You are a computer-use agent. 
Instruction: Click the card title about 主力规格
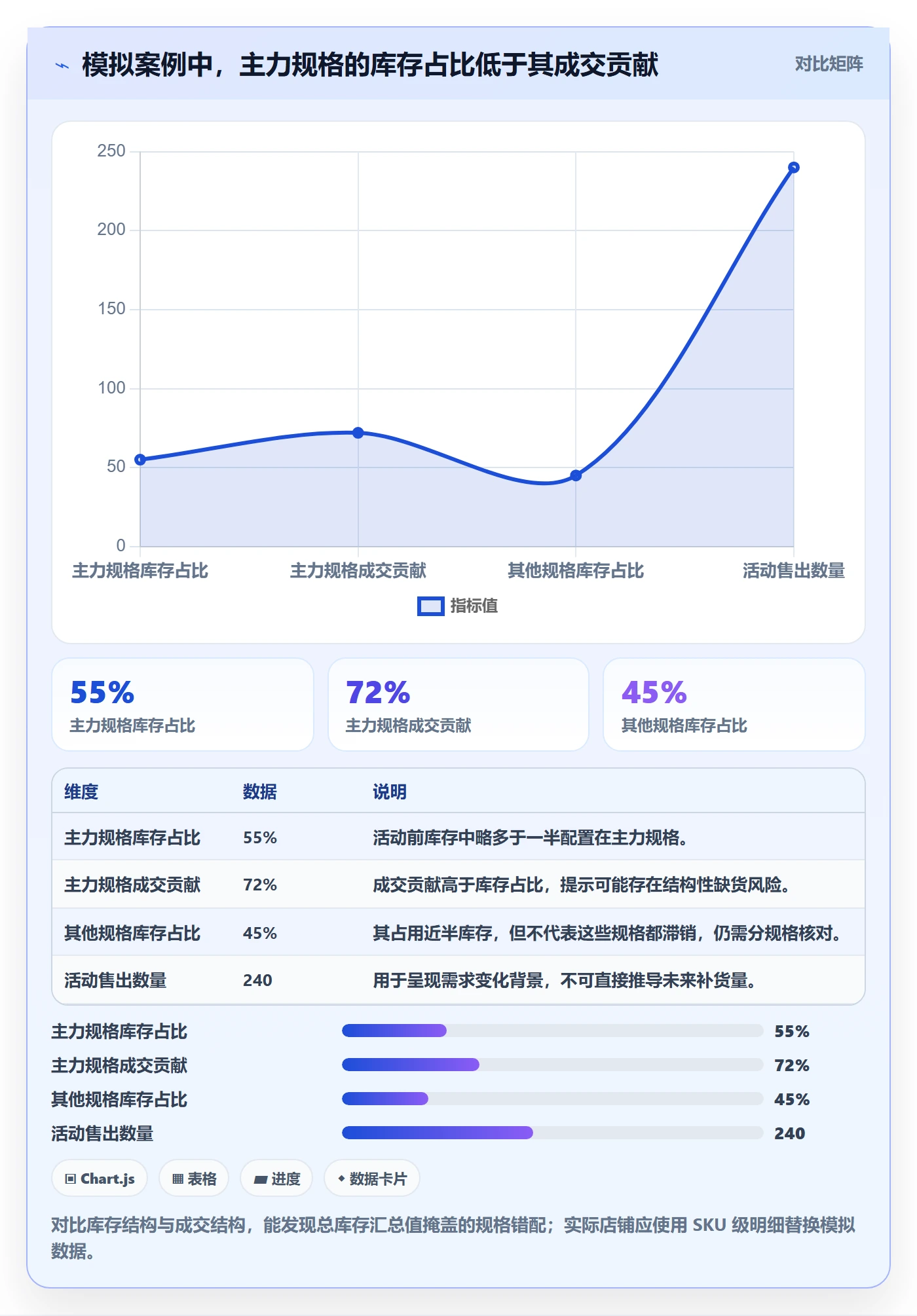click(x=370, y=65)
